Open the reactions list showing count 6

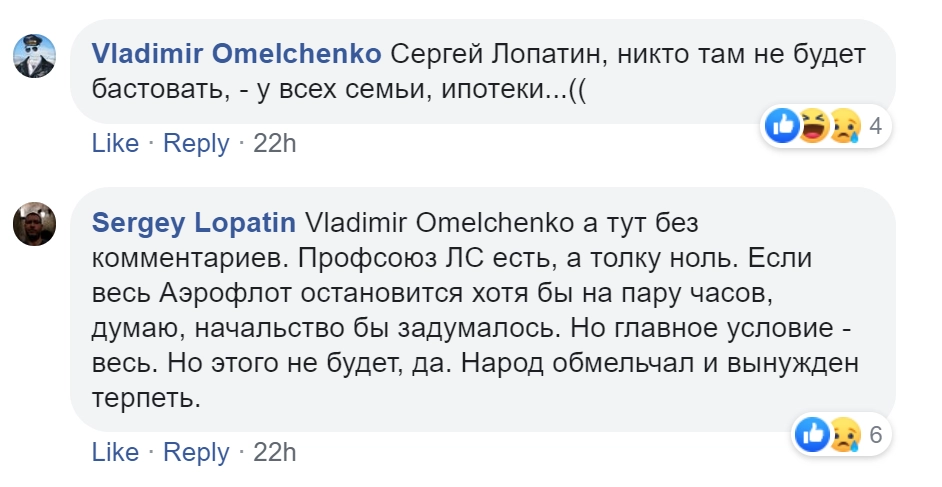click(x=875, y=435)
